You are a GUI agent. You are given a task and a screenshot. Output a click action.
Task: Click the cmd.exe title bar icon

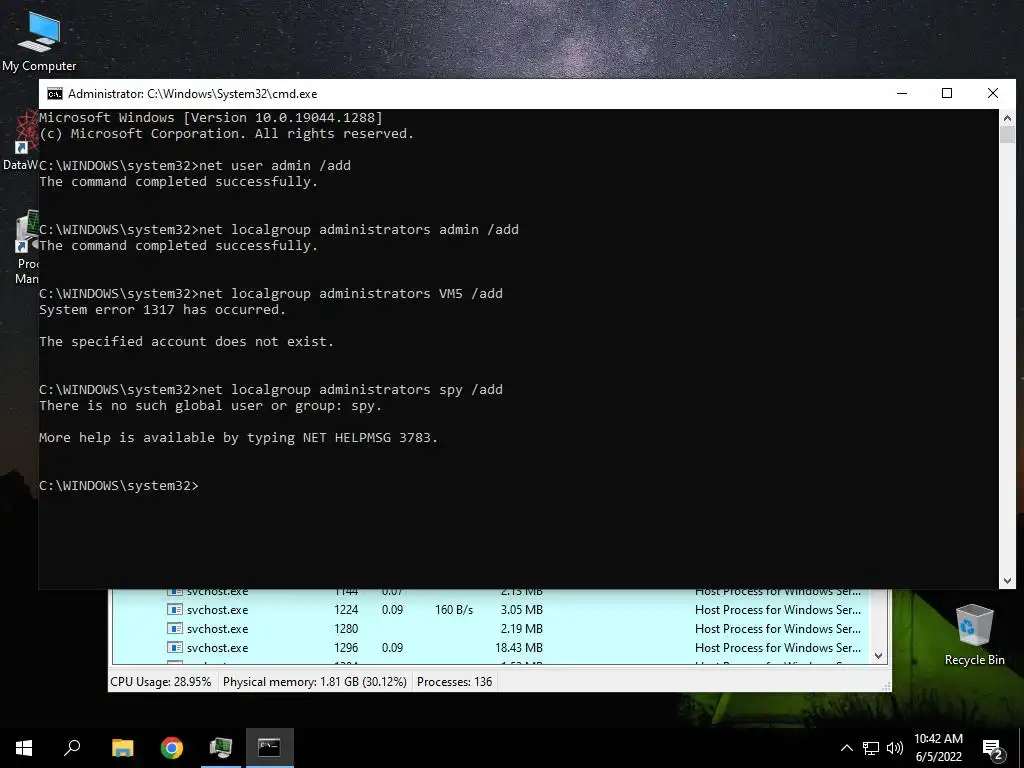(55, 94)
